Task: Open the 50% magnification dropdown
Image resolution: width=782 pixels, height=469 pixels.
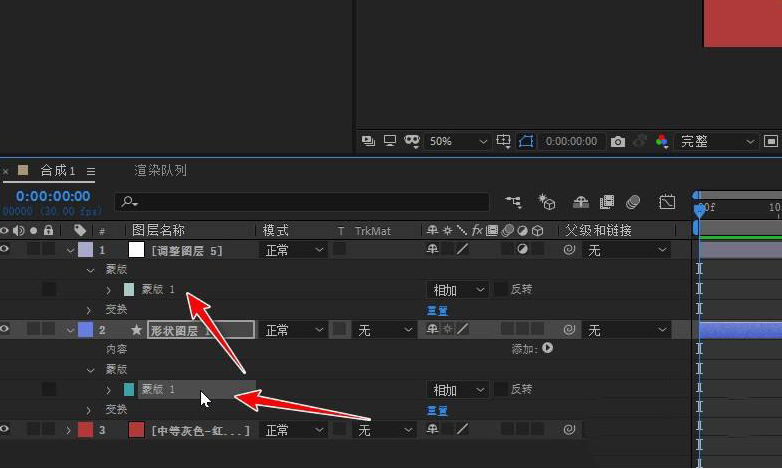Action: point(457,141)
